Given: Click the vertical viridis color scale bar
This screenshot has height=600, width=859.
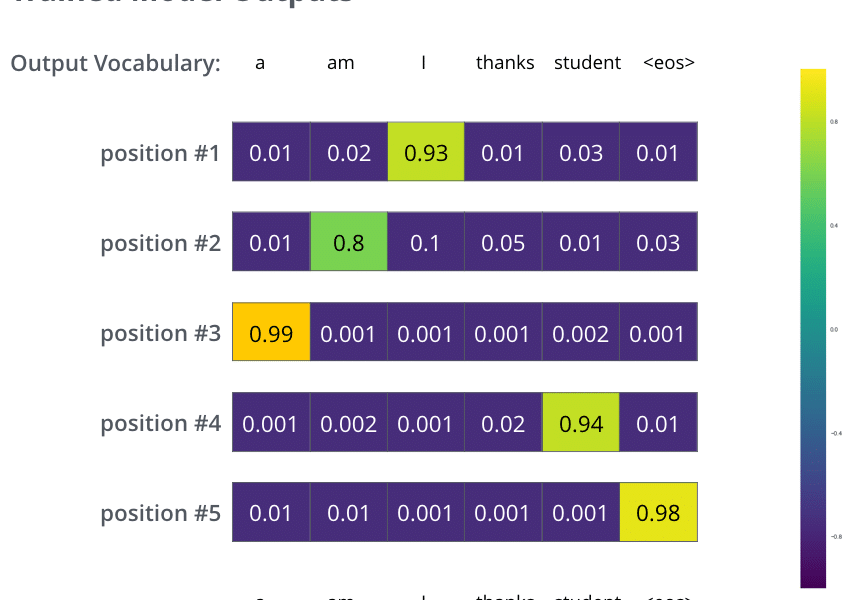Looking at the screenshot, I should [x=813, y=328].
